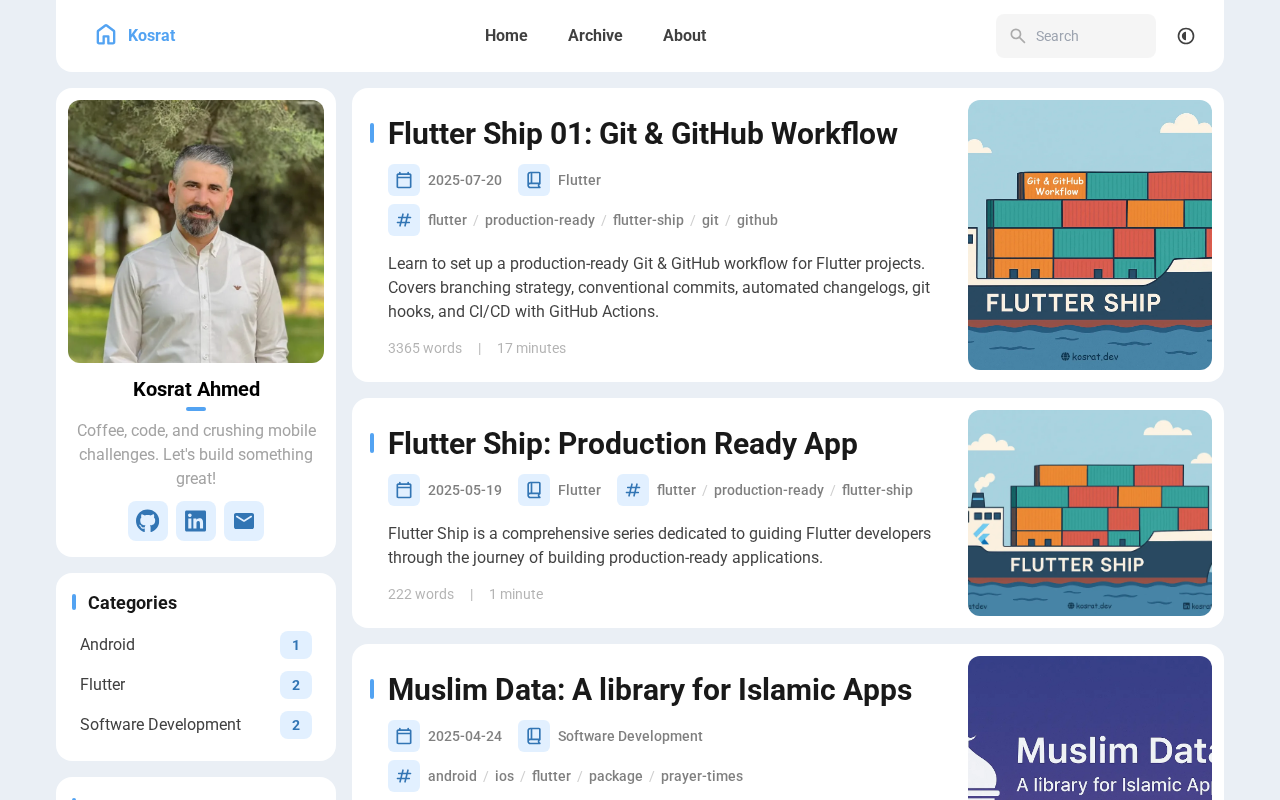Image resolution: width=1280 pixels, height=800 pixels.
Task: Click the Kosrat home logo icon
Action: point(106,35)
